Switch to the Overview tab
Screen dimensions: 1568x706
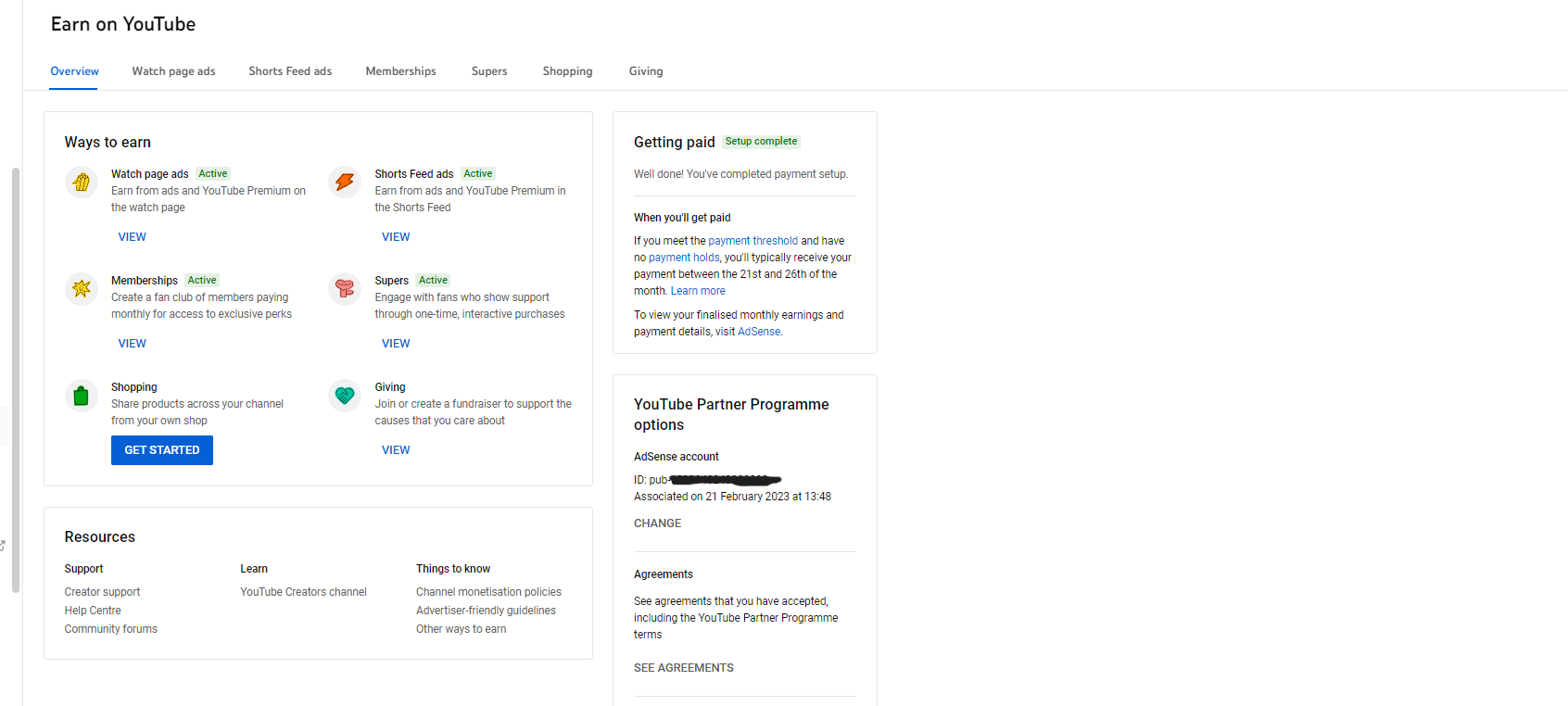[x=74, y=71]
